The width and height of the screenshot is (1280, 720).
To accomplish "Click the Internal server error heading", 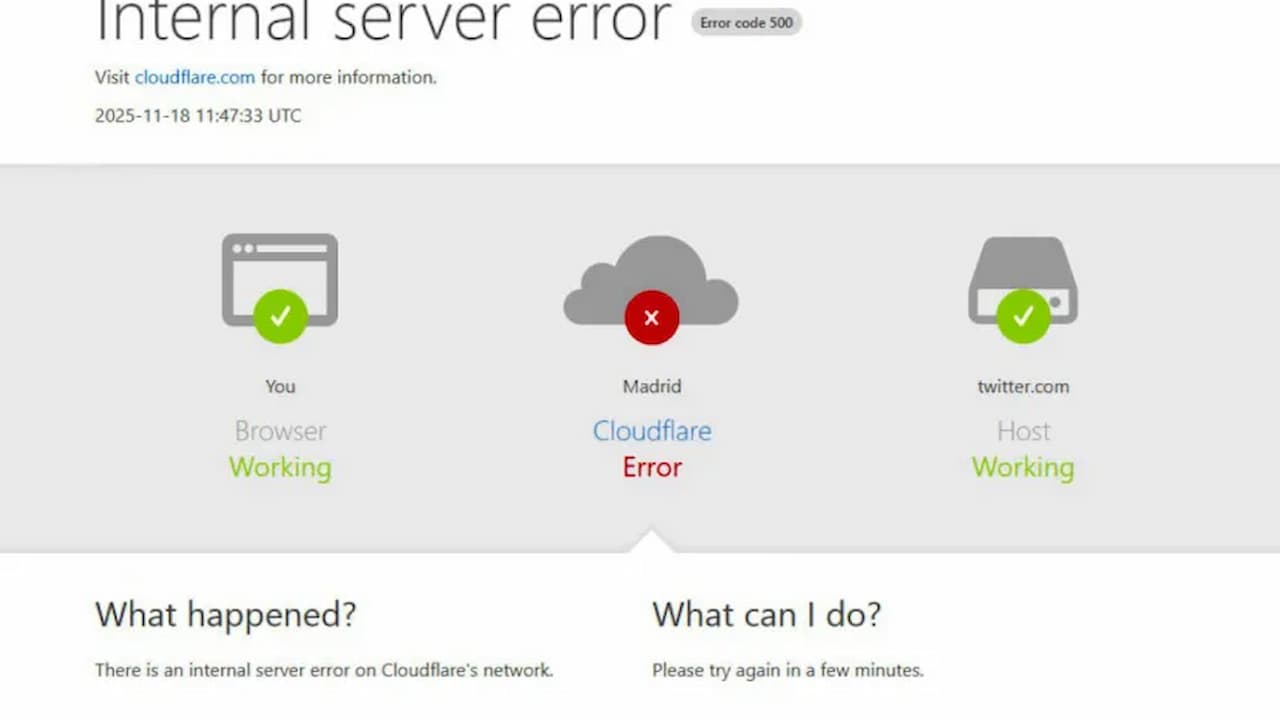I will (383, 20).
